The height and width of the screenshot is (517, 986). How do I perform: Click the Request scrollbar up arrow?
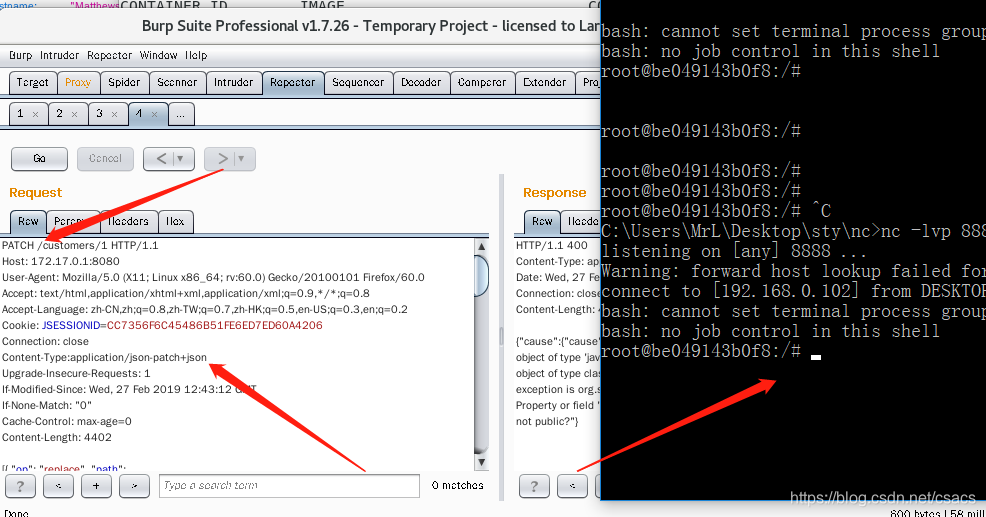coord(482,247)
